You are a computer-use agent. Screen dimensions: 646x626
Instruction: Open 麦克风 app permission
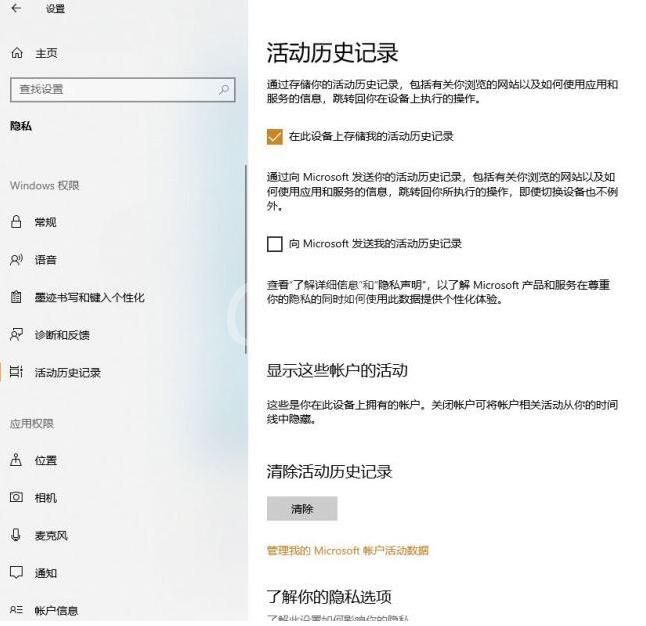51,535
